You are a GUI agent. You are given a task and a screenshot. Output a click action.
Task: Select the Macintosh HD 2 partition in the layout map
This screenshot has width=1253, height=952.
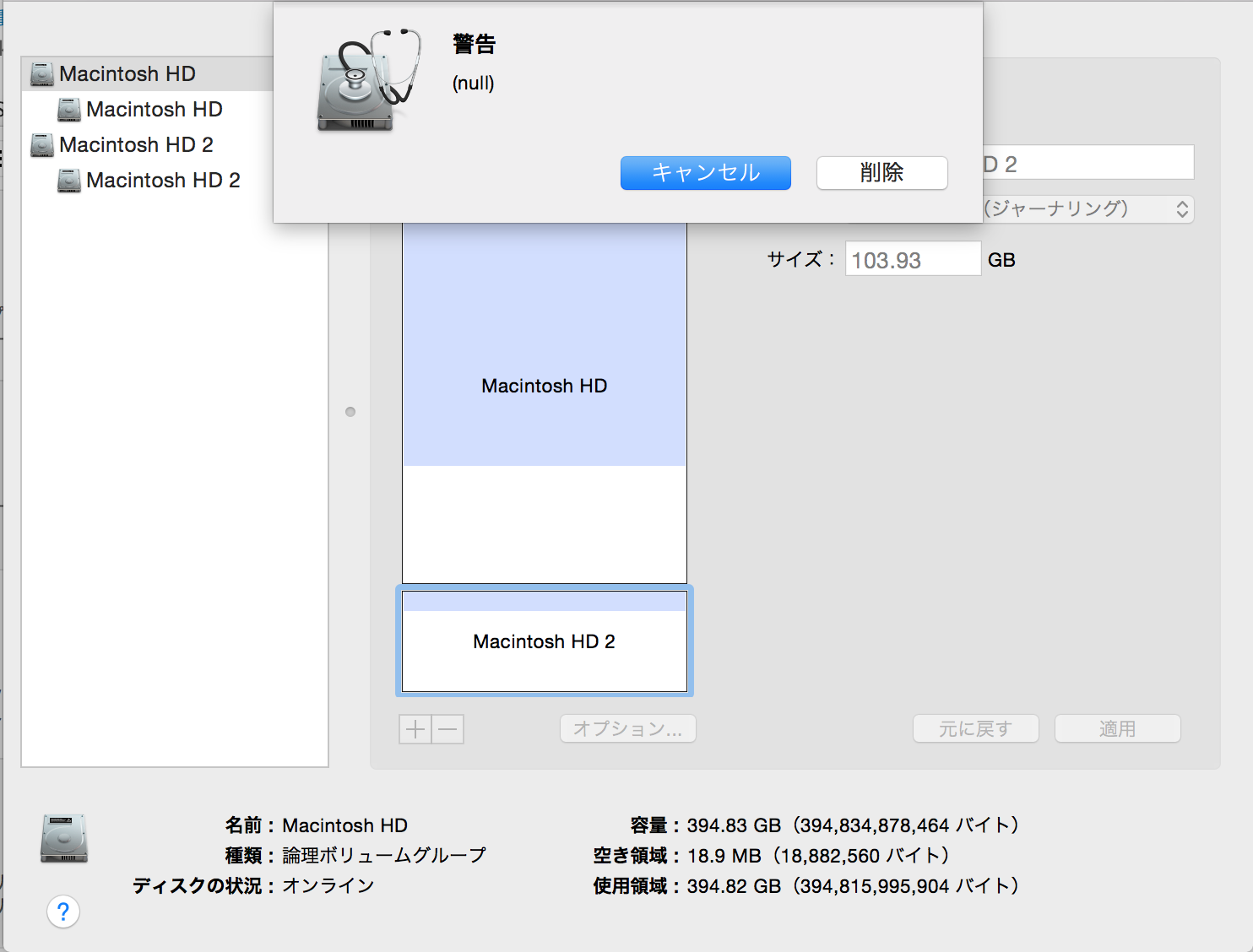[545, 641]
